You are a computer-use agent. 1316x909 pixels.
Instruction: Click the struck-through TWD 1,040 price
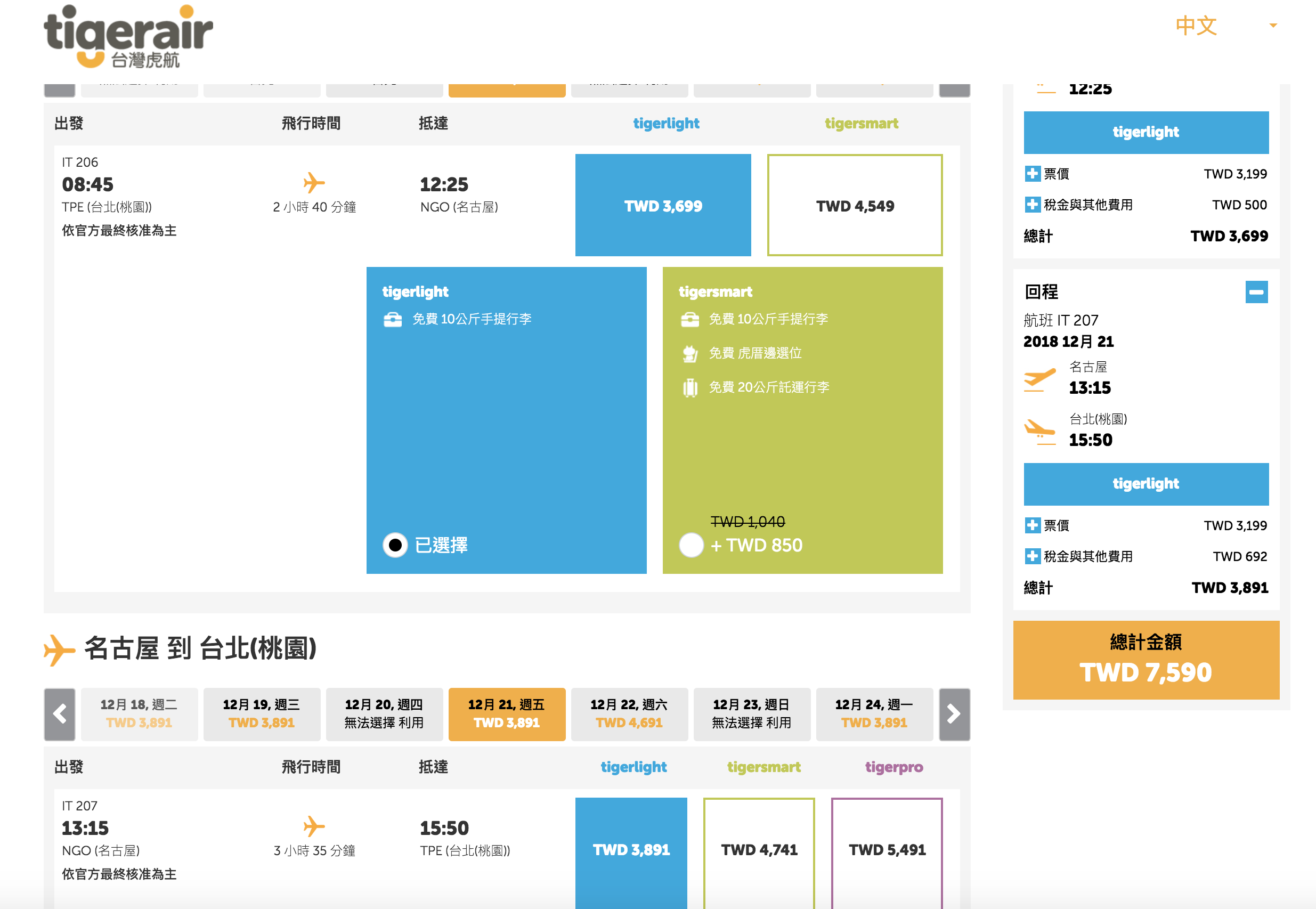(x=748, y=521)
